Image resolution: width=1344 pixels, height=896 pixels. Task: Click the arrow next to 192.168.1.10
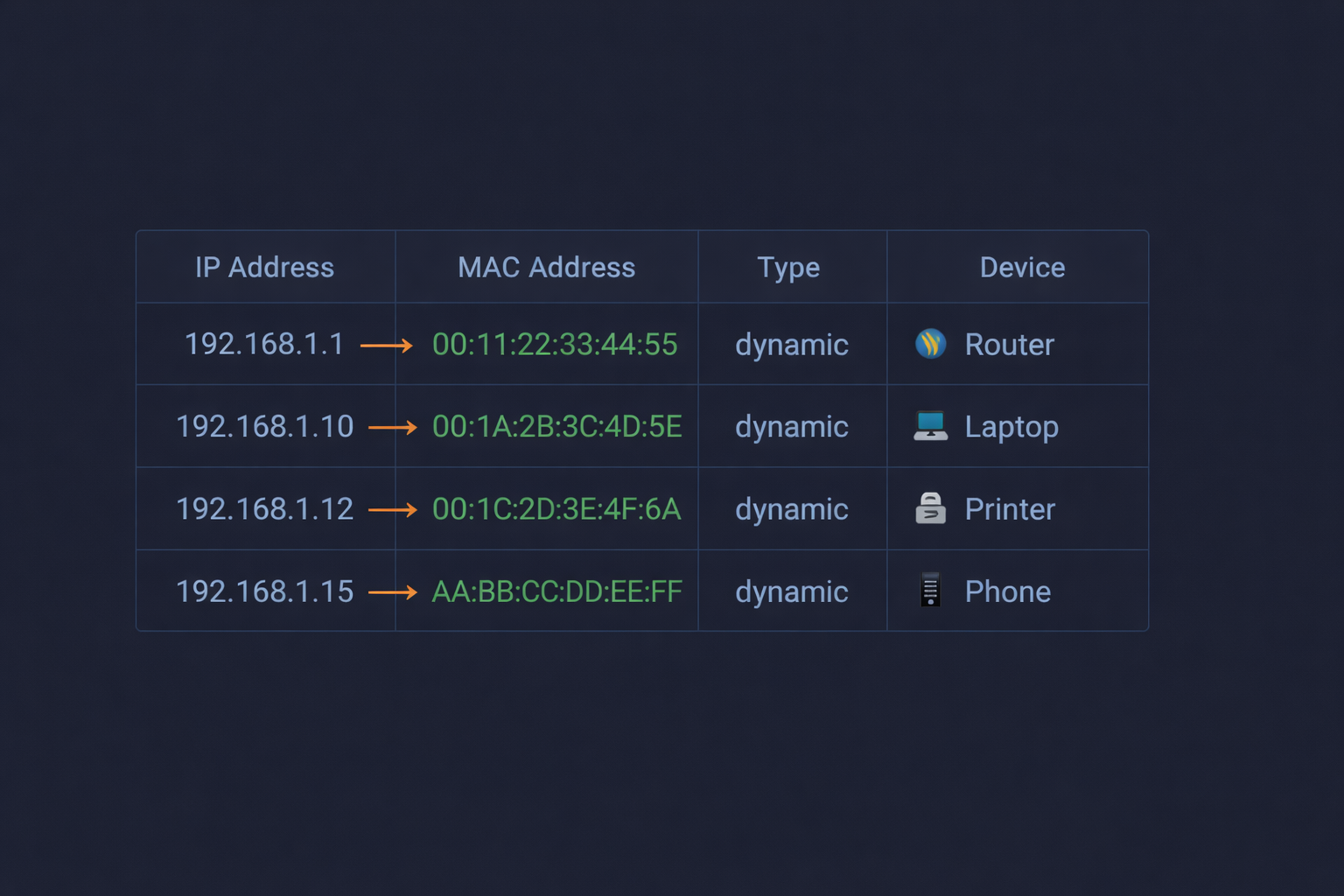[x=393, y=428]
